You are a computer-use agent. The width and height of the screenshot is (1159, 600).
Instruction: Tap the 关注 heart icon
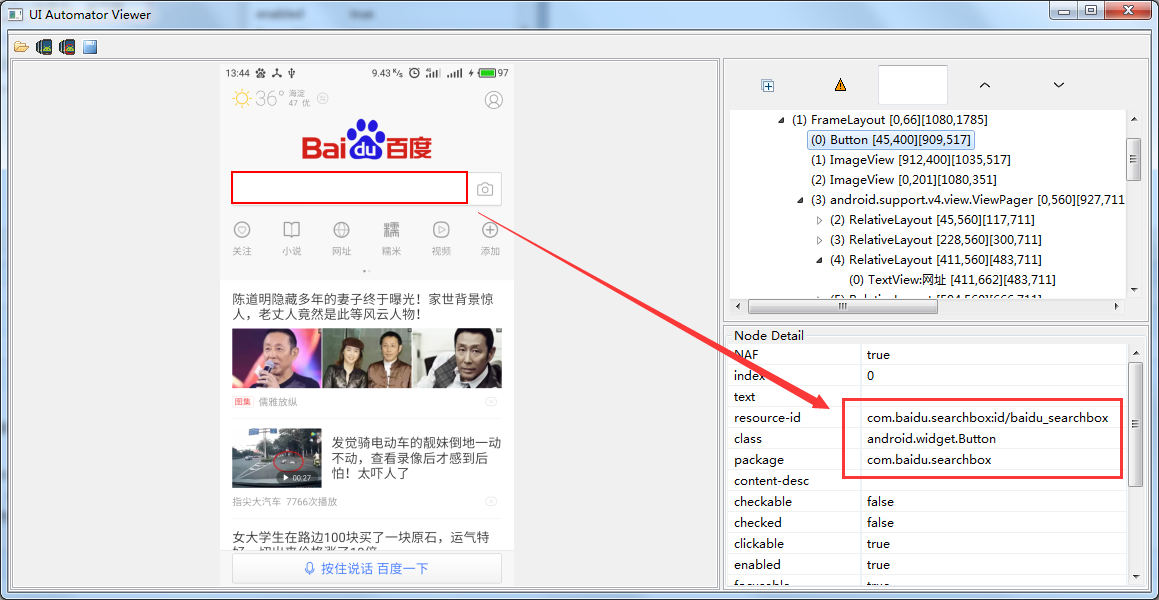(242, 229)
